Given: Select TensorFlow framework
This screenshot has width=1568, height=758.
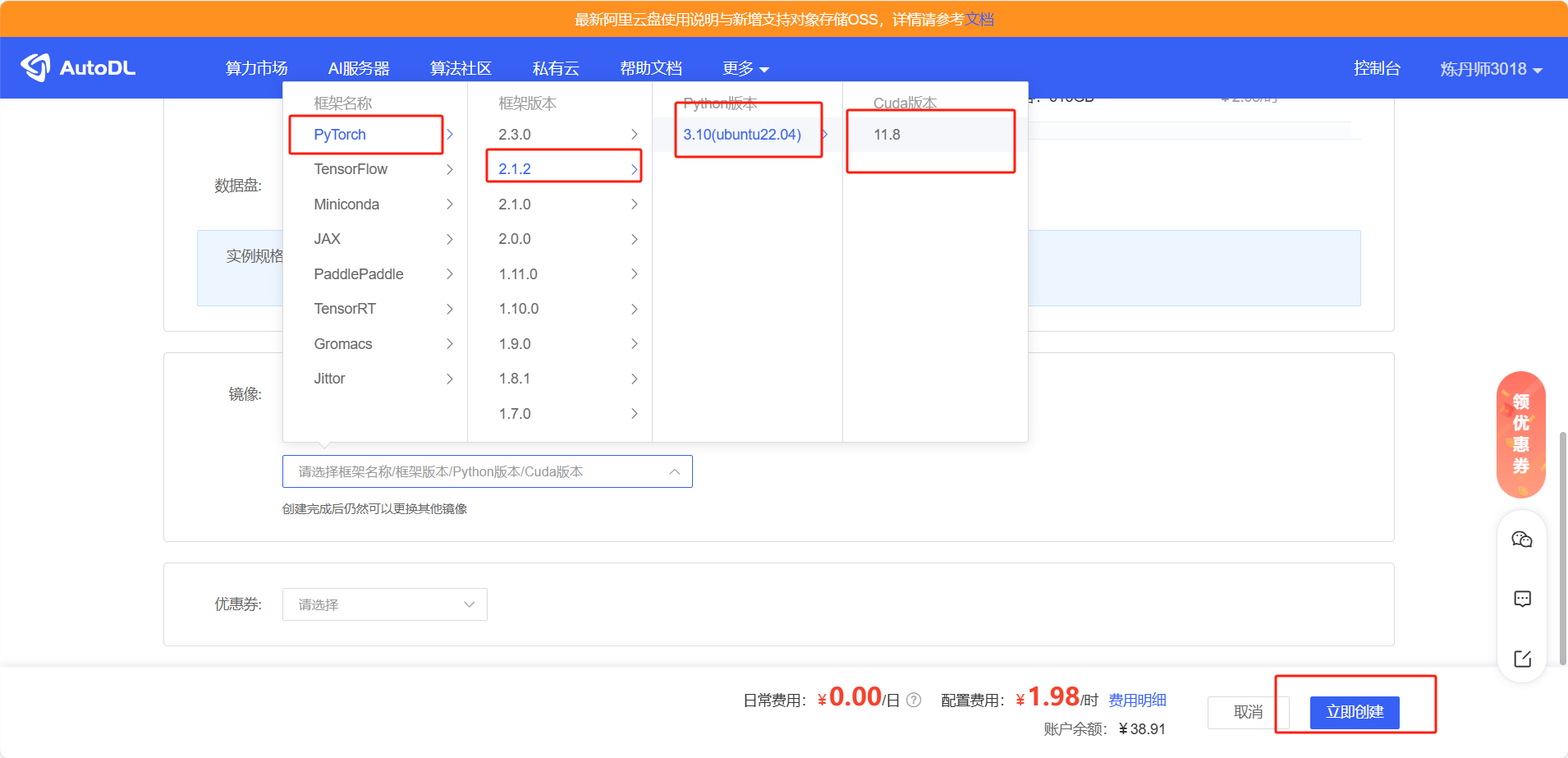Looking at the screenshot, I should click(351, 169).
